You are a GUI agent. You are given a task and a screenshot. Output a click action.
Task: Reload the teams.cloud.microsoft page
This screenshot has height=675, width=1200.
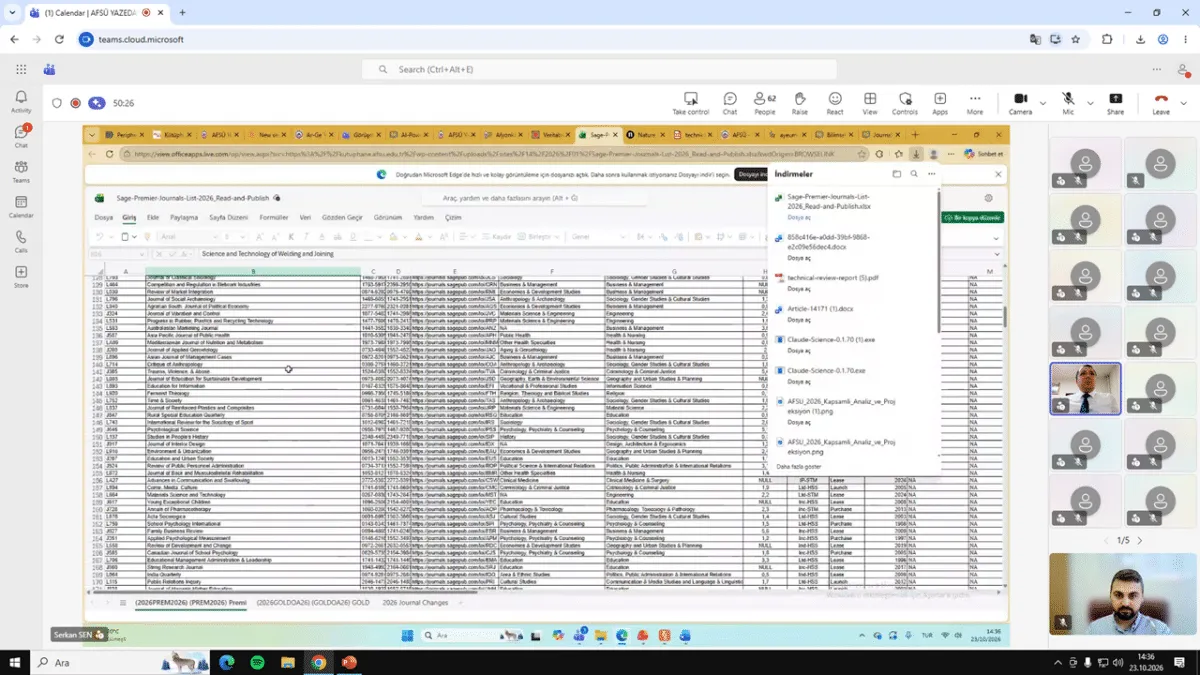pos(59,40)
